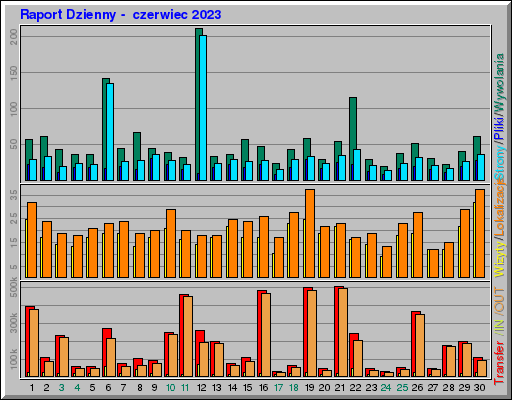Click the orange Lokalizacje bar for day 10
The width and height of the screenshot is (512, 400).
pyautogui.click(x=171, y=243)
